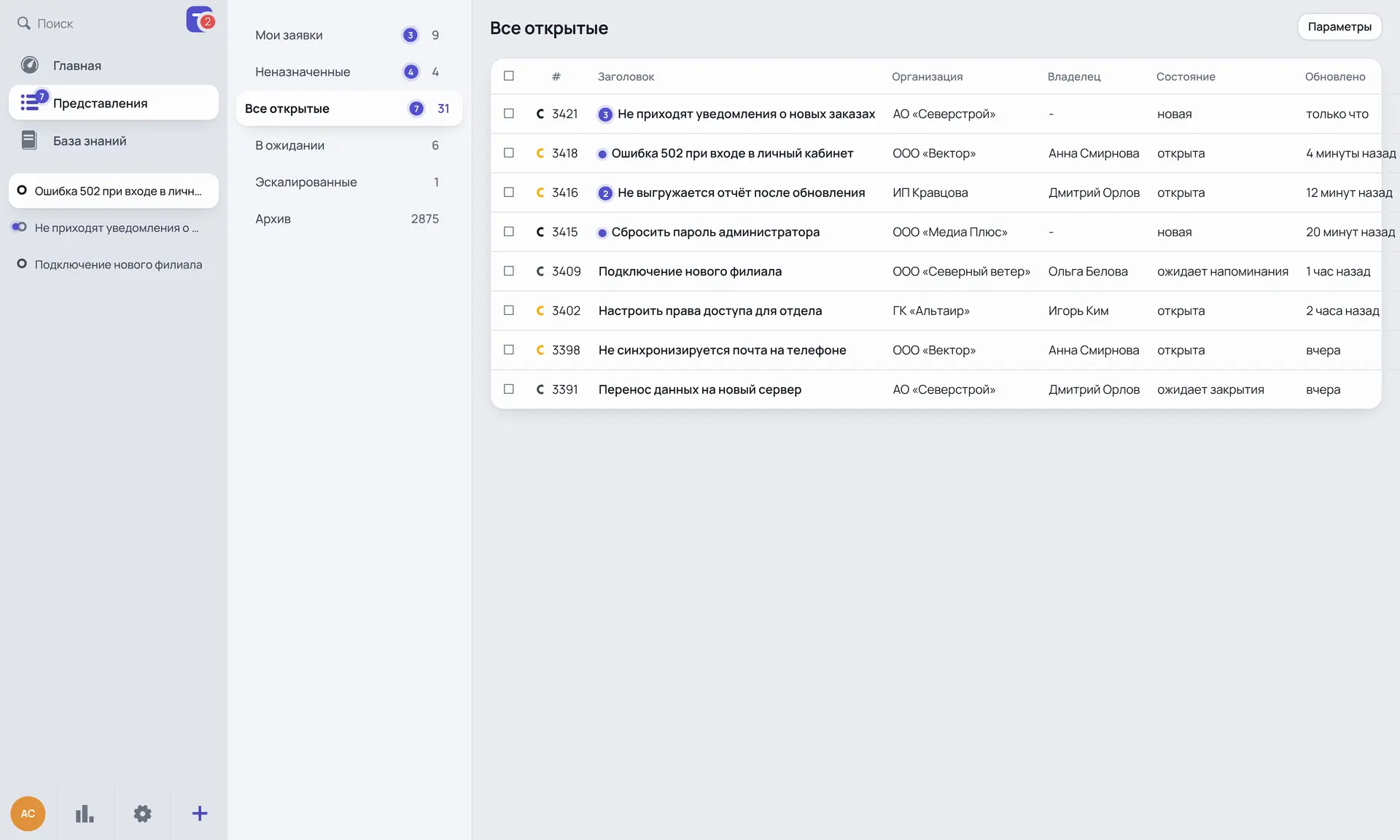Click orange state icon of ticket 3402
This screenshot has height=840, width=1400.
(x=540, y=311)
